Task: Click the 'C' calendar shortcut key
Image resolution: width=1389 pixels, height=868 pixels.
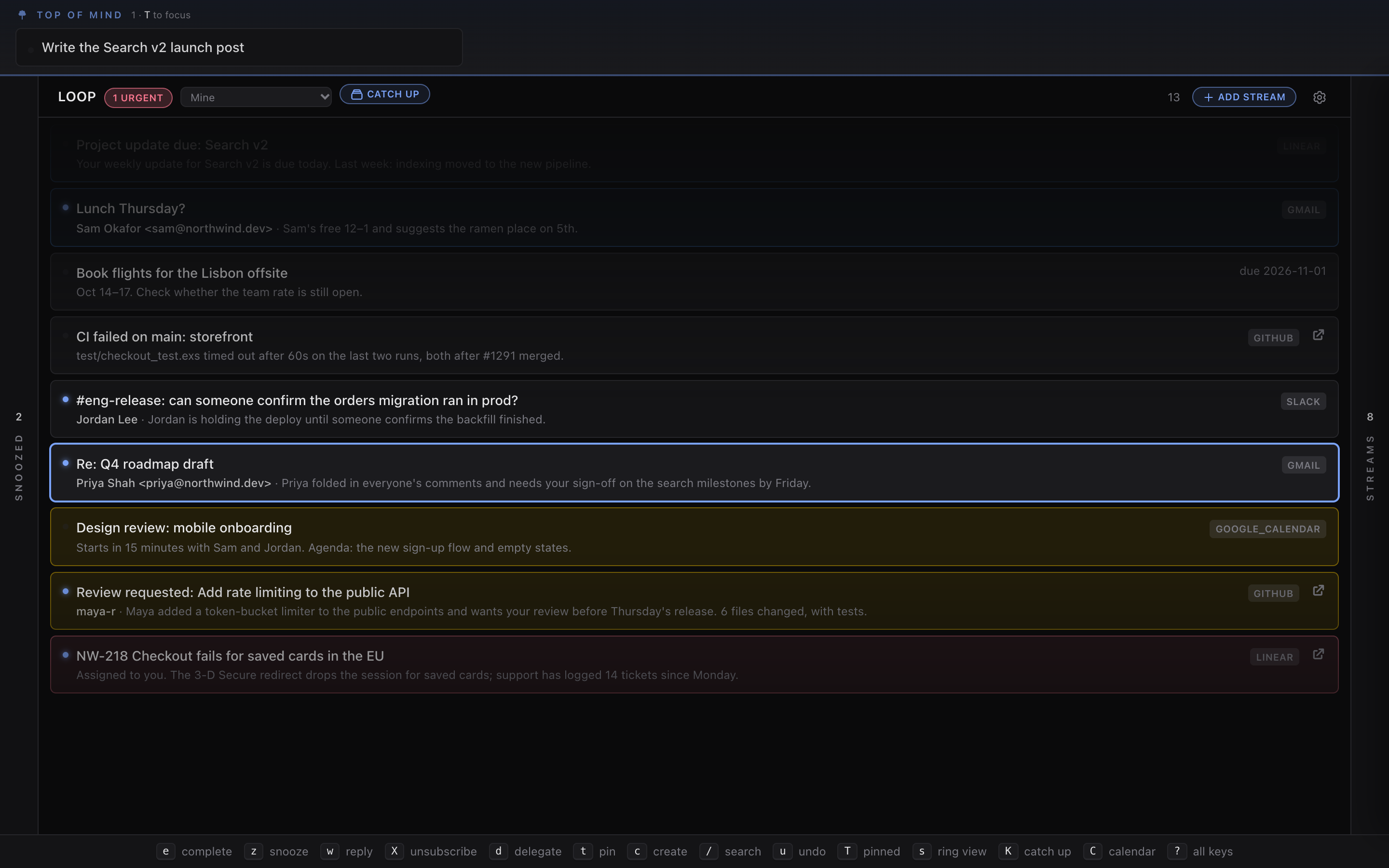Action: click(x=1093, y=851)
